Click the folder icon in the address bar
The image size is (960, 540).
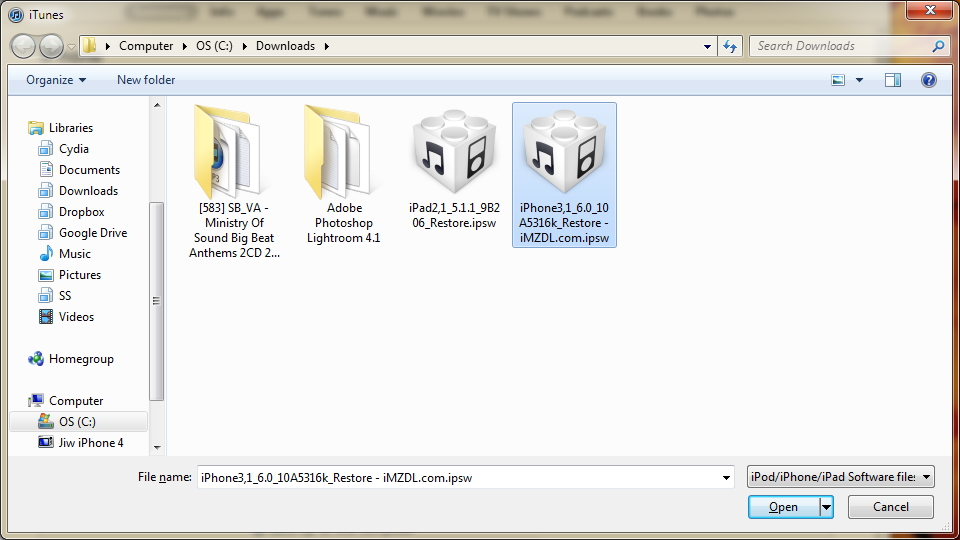point(90,46)
